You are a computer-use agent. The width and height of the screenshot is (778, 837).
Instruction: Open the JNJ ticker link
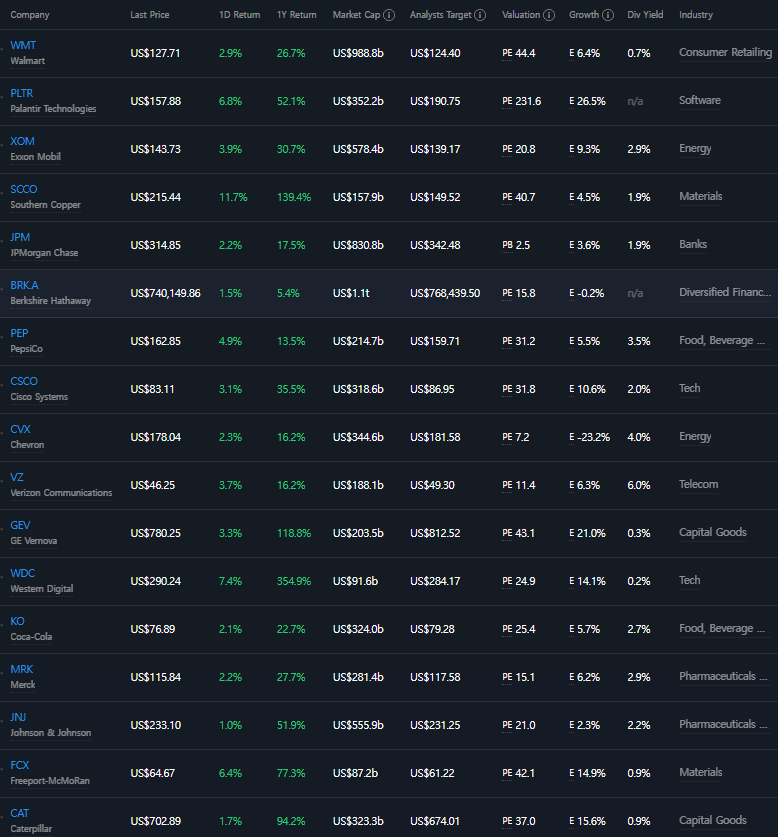pyautogui.click(x=18, y=718)
